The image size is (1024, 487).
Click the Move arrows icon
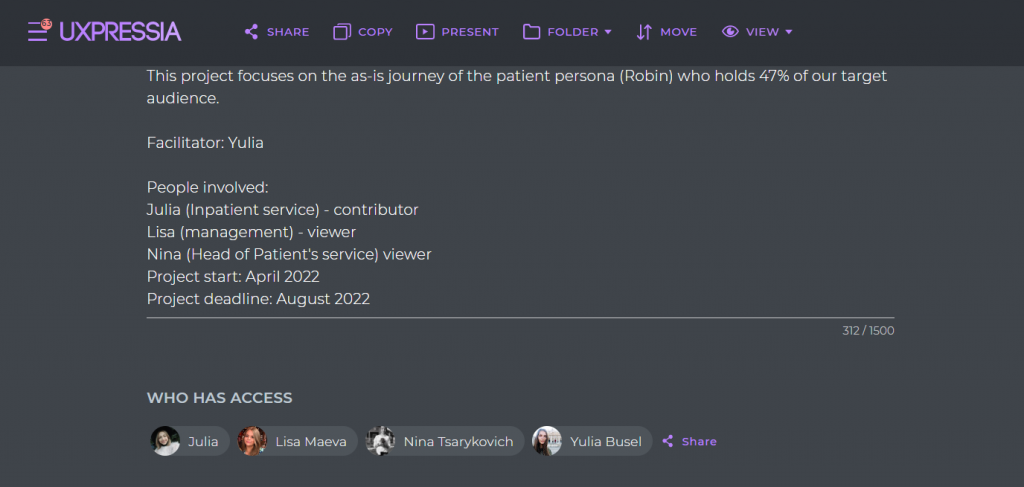644,32
